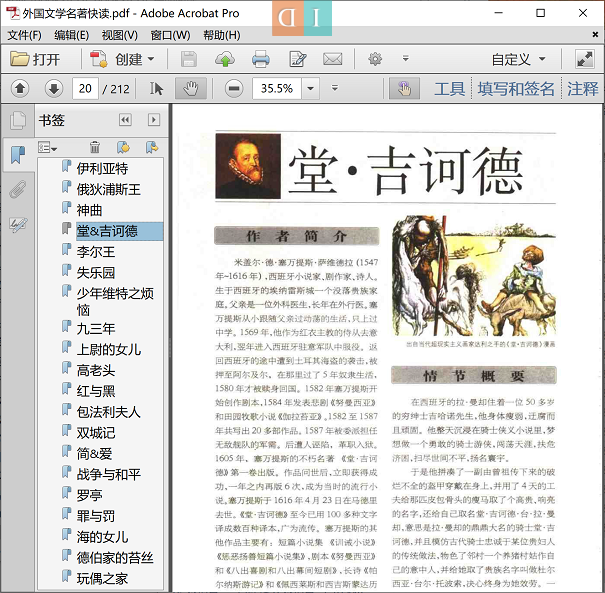
Task: Click the new bookmark icon
Action: 123,147
